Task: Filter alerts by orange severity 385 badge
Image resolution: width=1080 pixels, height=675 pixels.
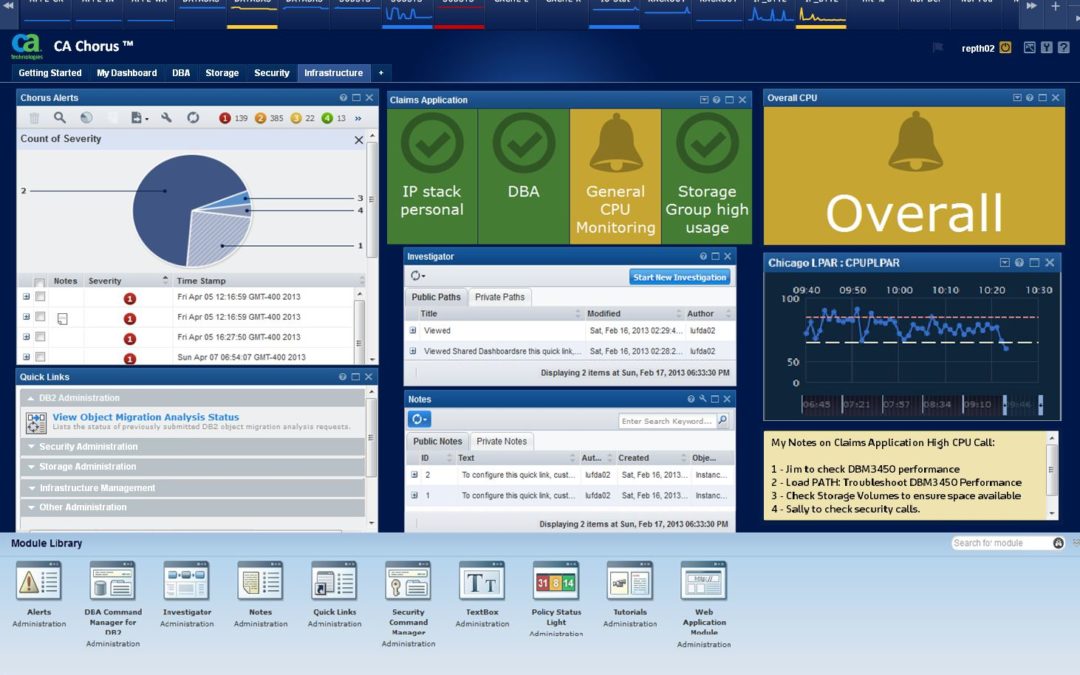Action: (269, 118)
